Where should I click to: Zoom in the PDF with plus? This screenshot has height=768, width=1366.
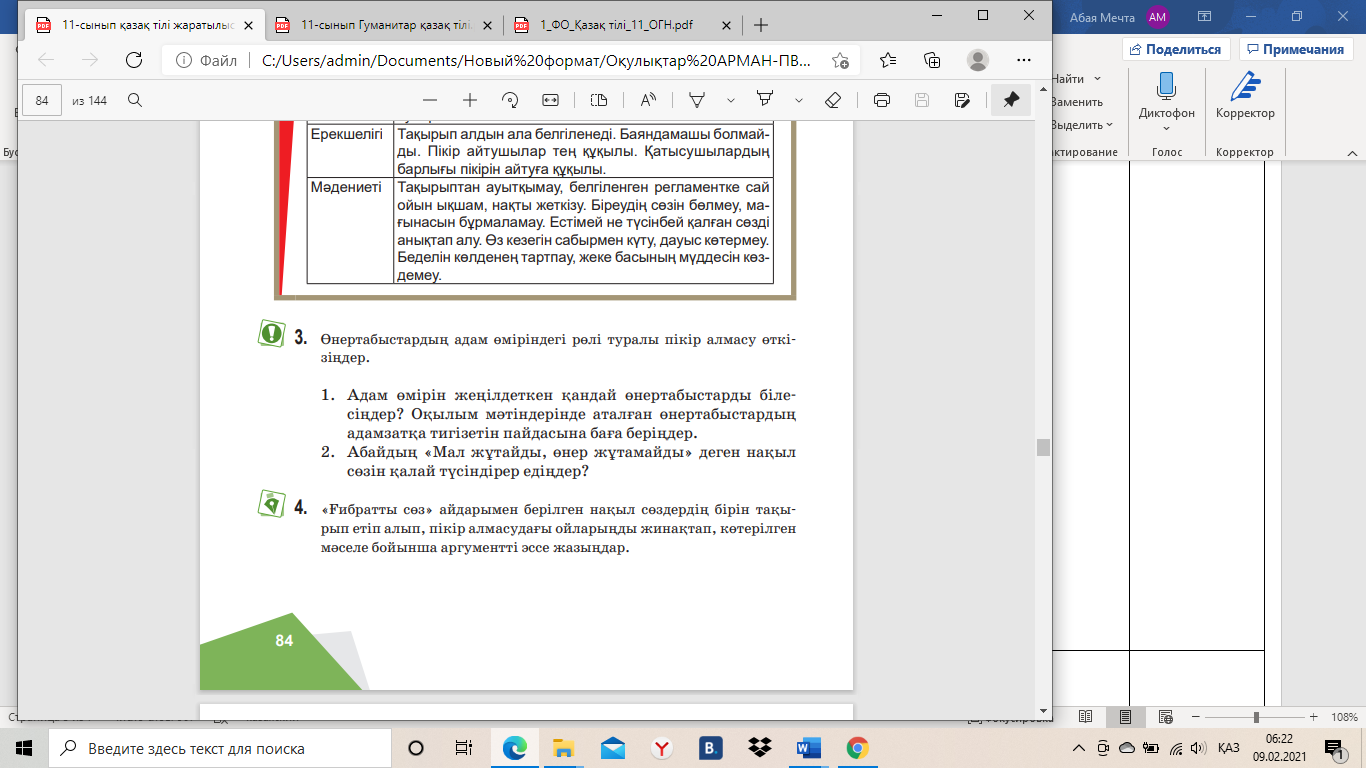click(470, 100)
